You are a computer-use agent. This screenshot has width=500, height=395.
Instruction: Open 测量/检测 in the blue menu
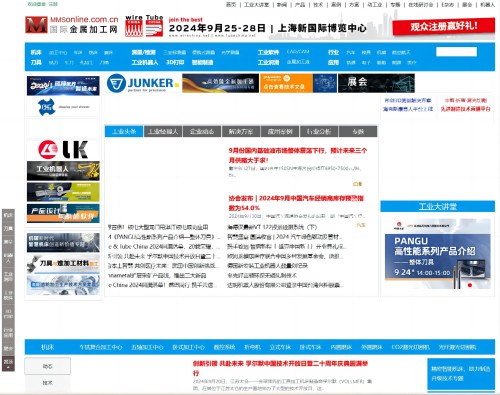[x=143, y=52]
